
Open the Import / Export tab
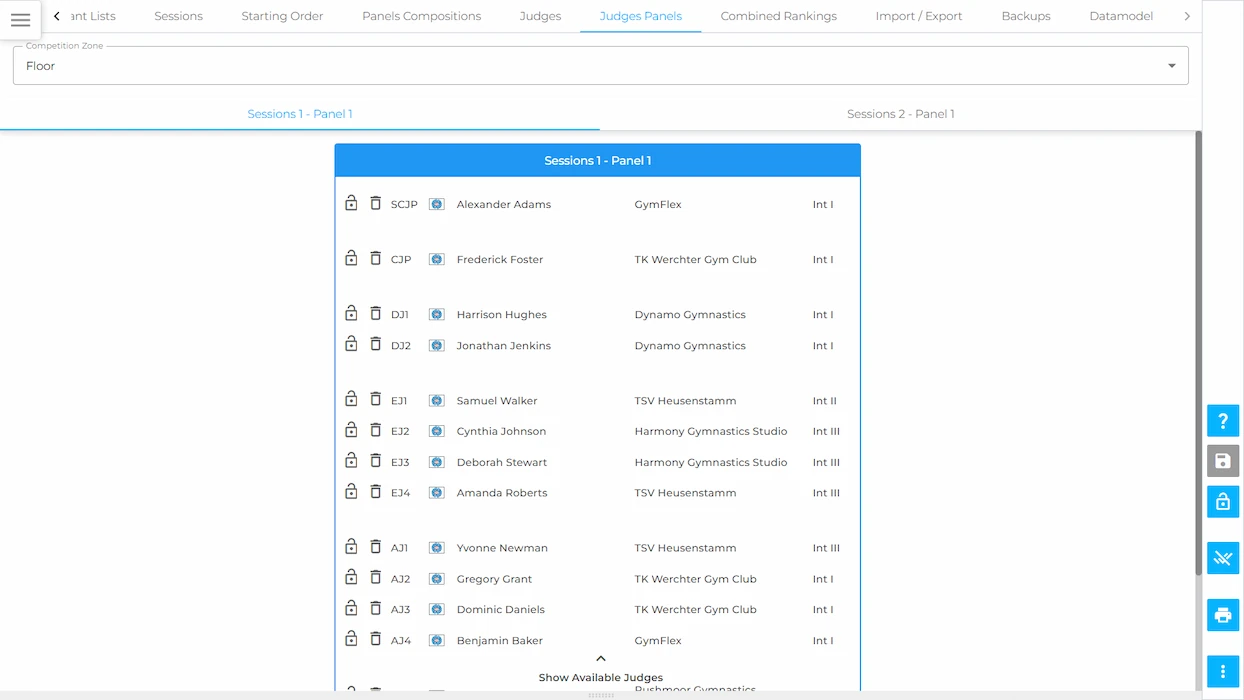pyautogui.click(x=918, y=16)
